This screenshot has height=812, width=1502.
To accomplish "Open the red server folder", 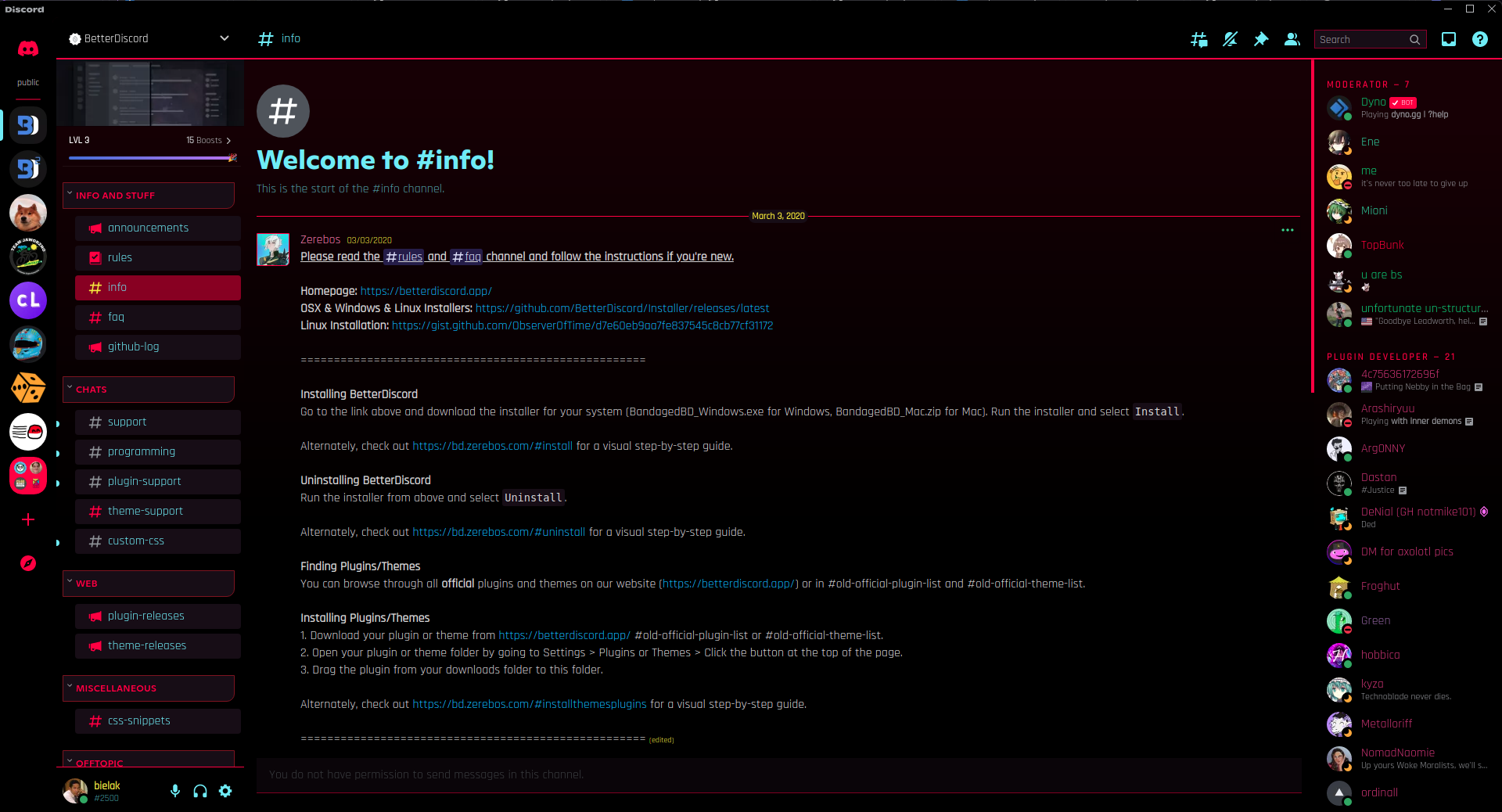I will (28, 476).
